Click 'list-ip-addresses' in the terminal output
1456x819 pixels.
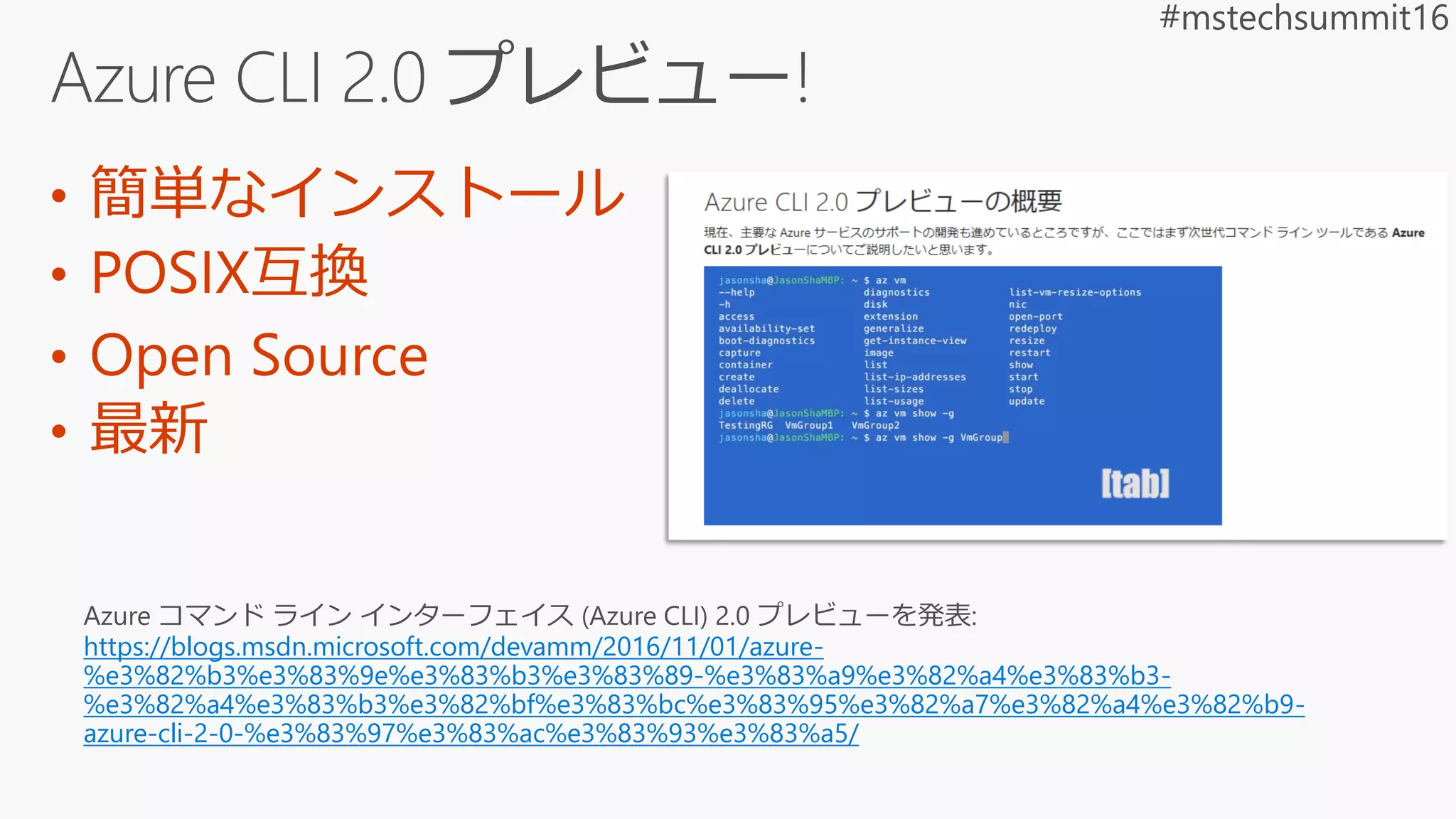click(915, 377)
